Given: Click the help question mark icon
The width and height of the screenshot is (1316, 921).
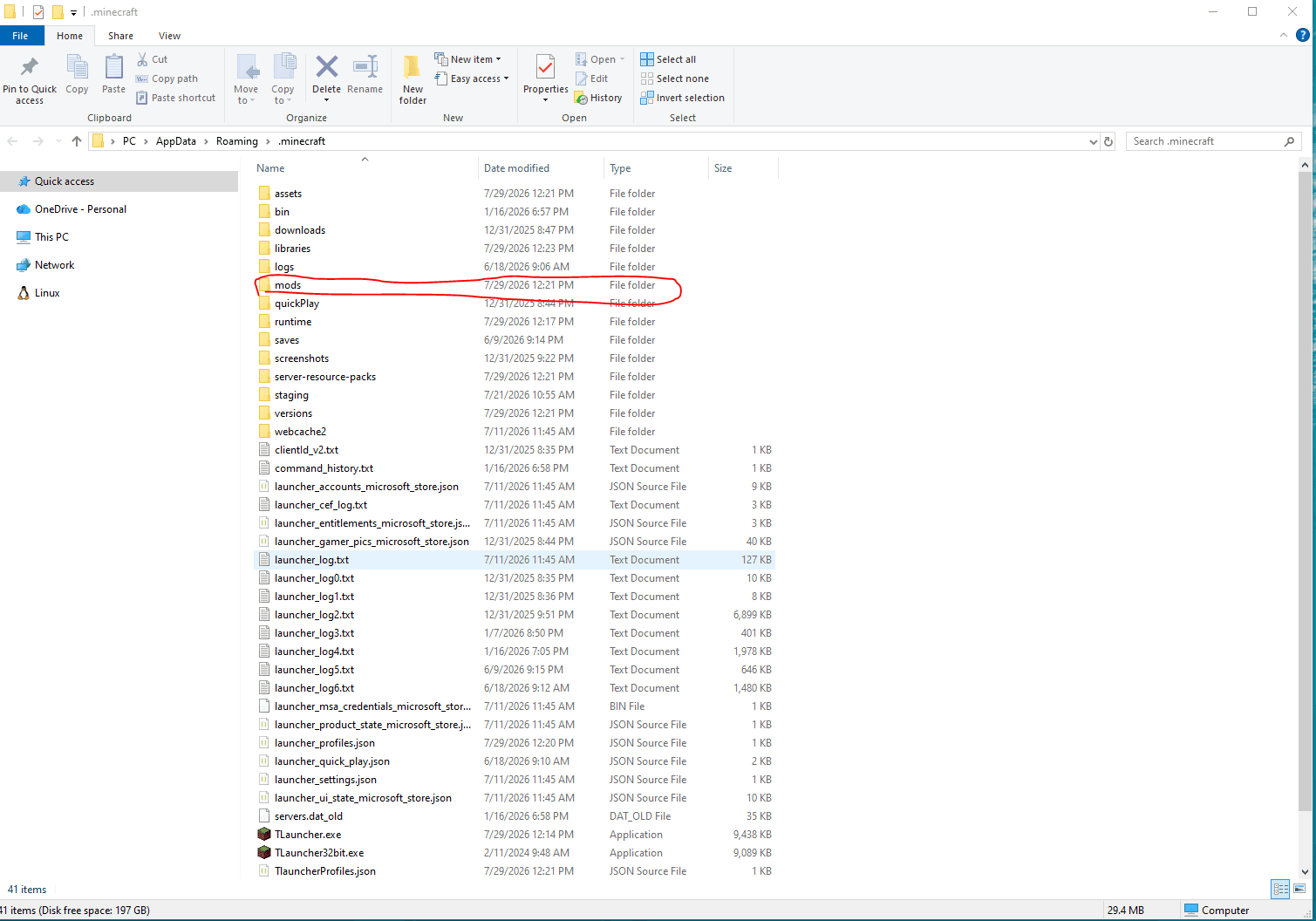Looking at the screenshot, I should pos(1303,36).
